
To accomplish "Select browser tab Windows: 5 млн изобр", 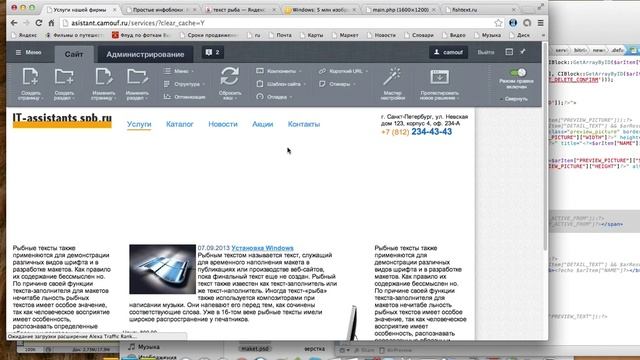I will point(320,9).
